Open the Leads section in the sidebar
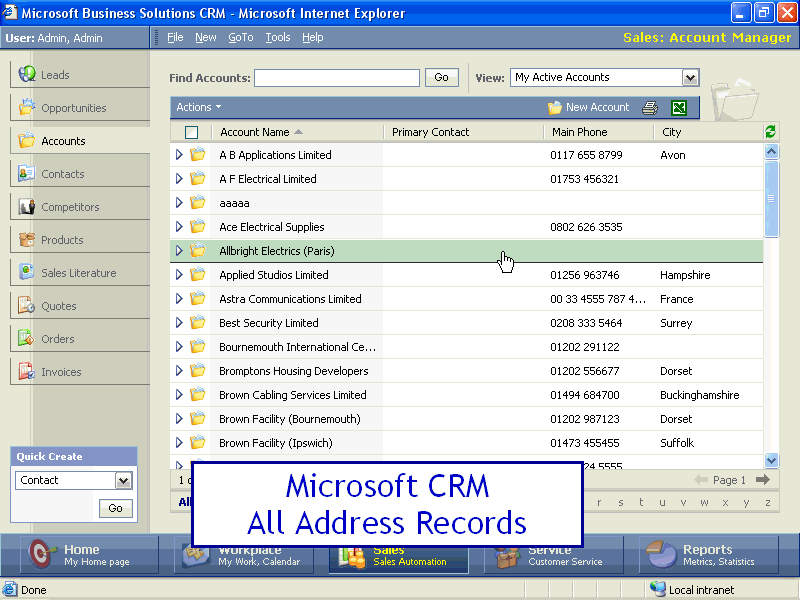 (60, 74)
